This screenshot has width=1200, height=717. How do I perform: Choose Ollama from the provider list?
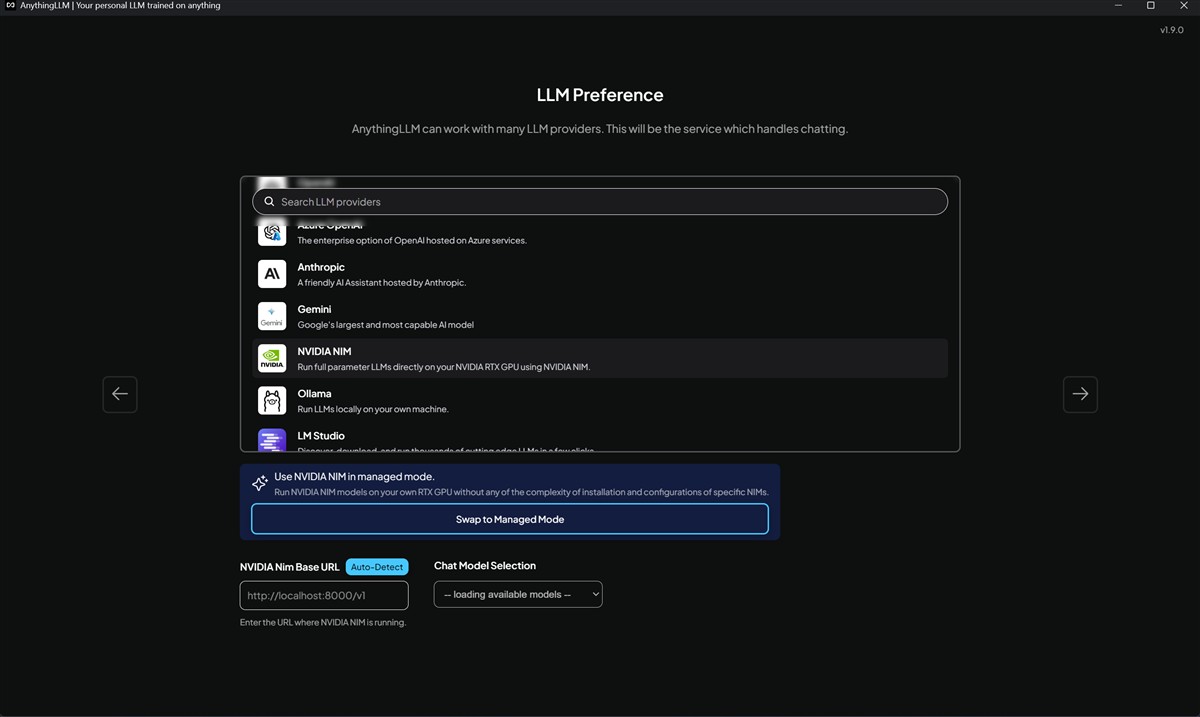[x=600, y=400]
